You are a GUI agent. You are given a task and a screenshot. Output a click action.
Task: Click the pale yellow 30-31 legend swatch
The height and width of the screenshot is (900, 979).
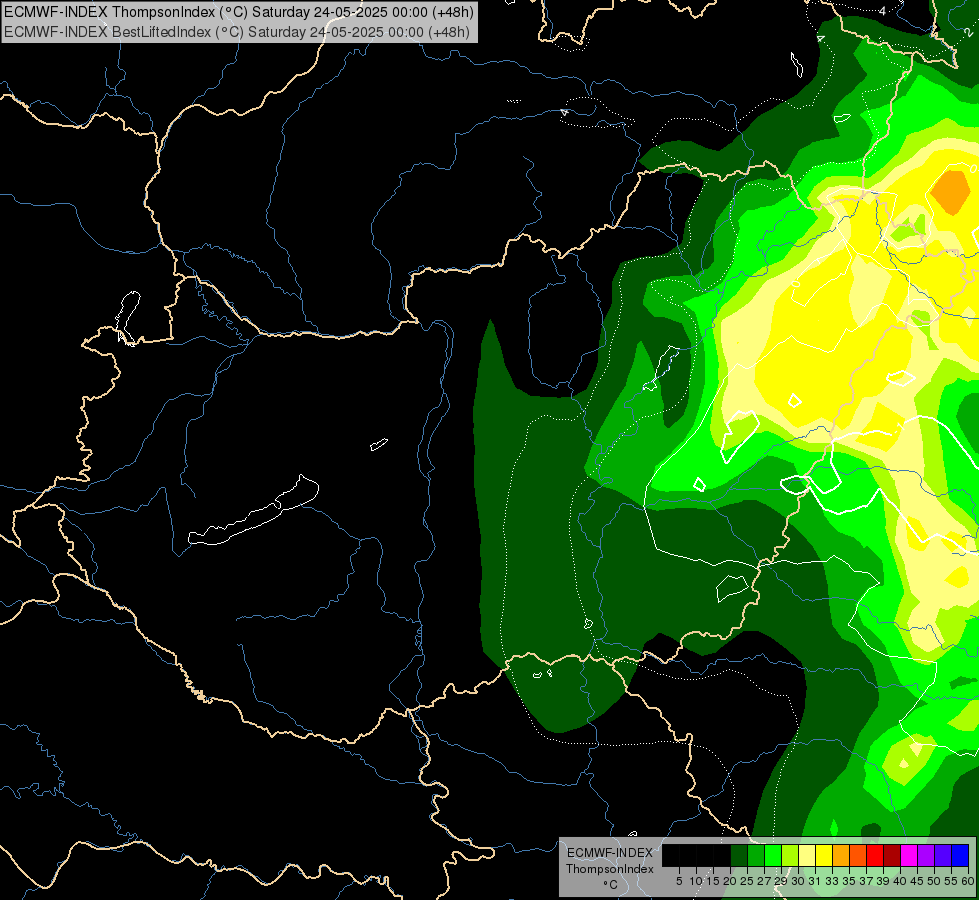807,855
